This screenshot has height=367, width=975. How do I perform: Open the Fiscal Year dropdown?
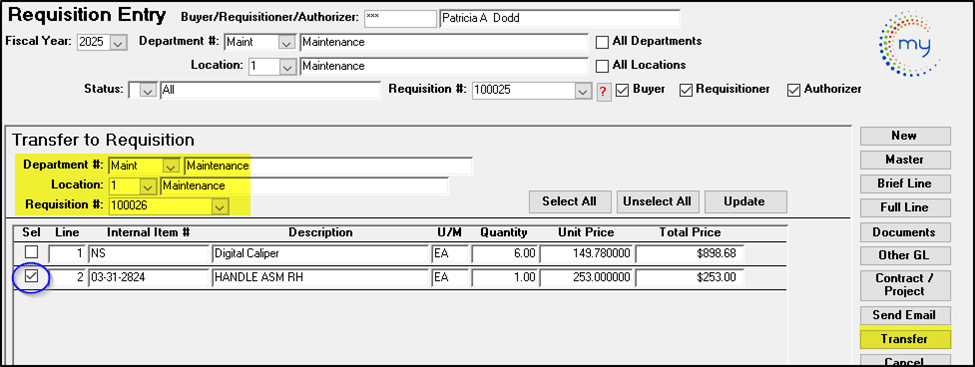point(119,43)
